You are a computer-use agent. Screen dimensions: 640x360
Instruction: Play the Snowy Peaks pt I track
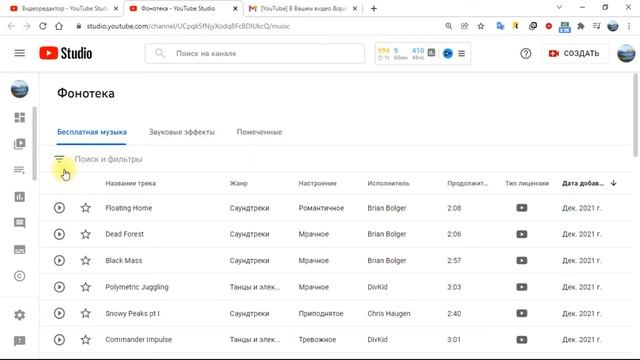pyautogui.click(x=59, y=313)
